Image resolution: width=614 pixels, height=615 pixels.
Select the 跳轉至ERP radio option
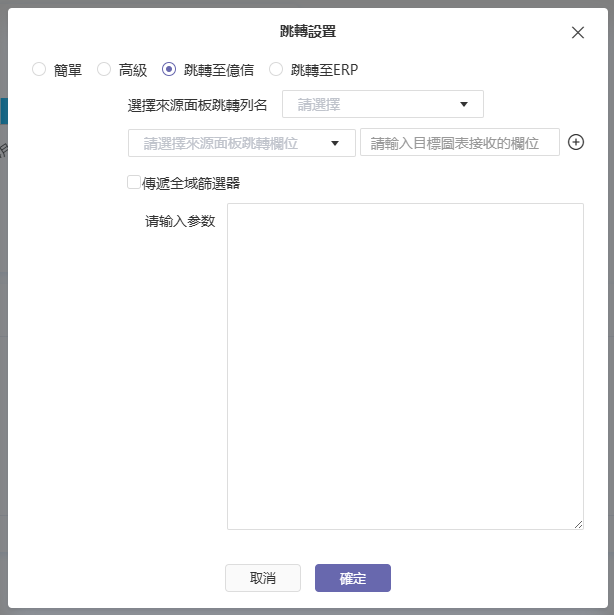click(276, 69)
